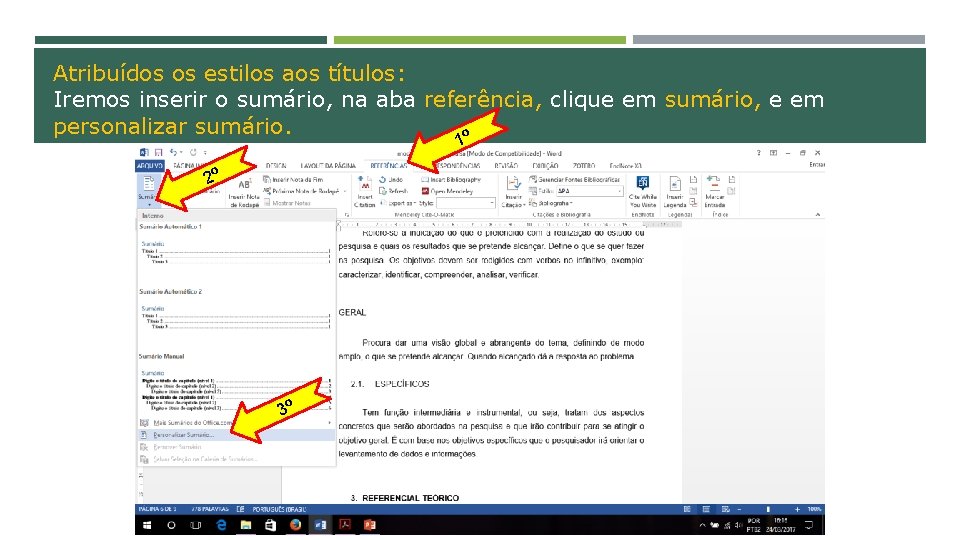This screenshot has height=540, width=960.
Task: Click the 3. REFERENCIAL TEORICO heading
Action: tap(405, 498)
